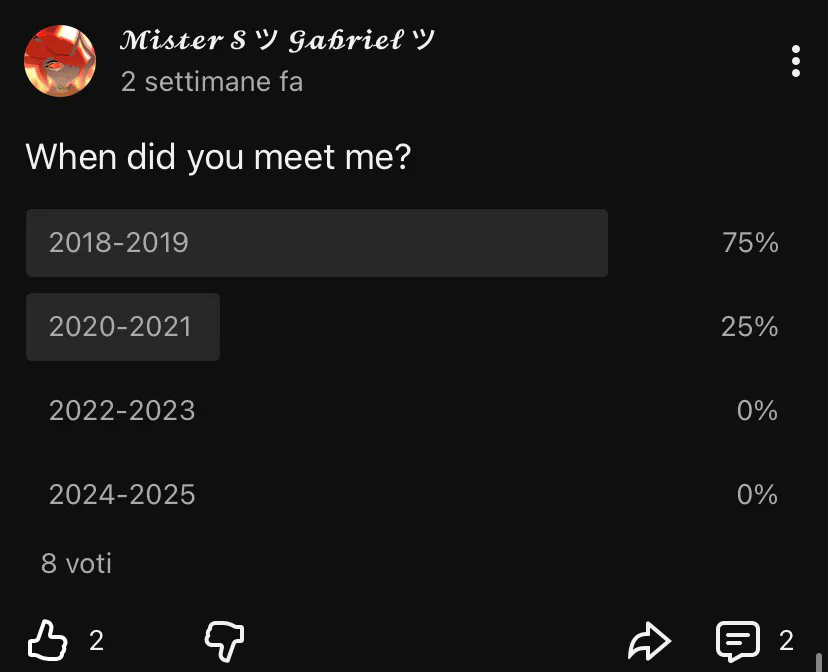This screenshot has width=828, height=672.
Task: Click the like count number
Action: (96, 640)
